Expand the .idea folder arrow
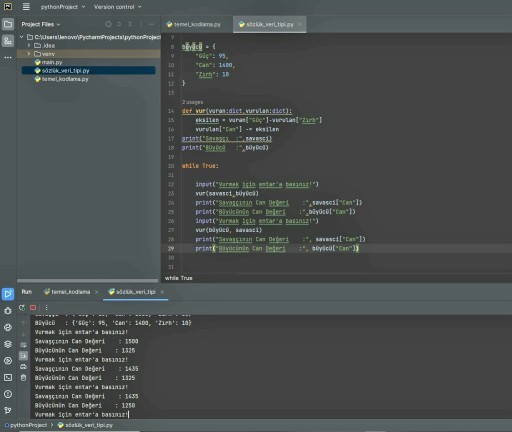 (x=29, y=45)
